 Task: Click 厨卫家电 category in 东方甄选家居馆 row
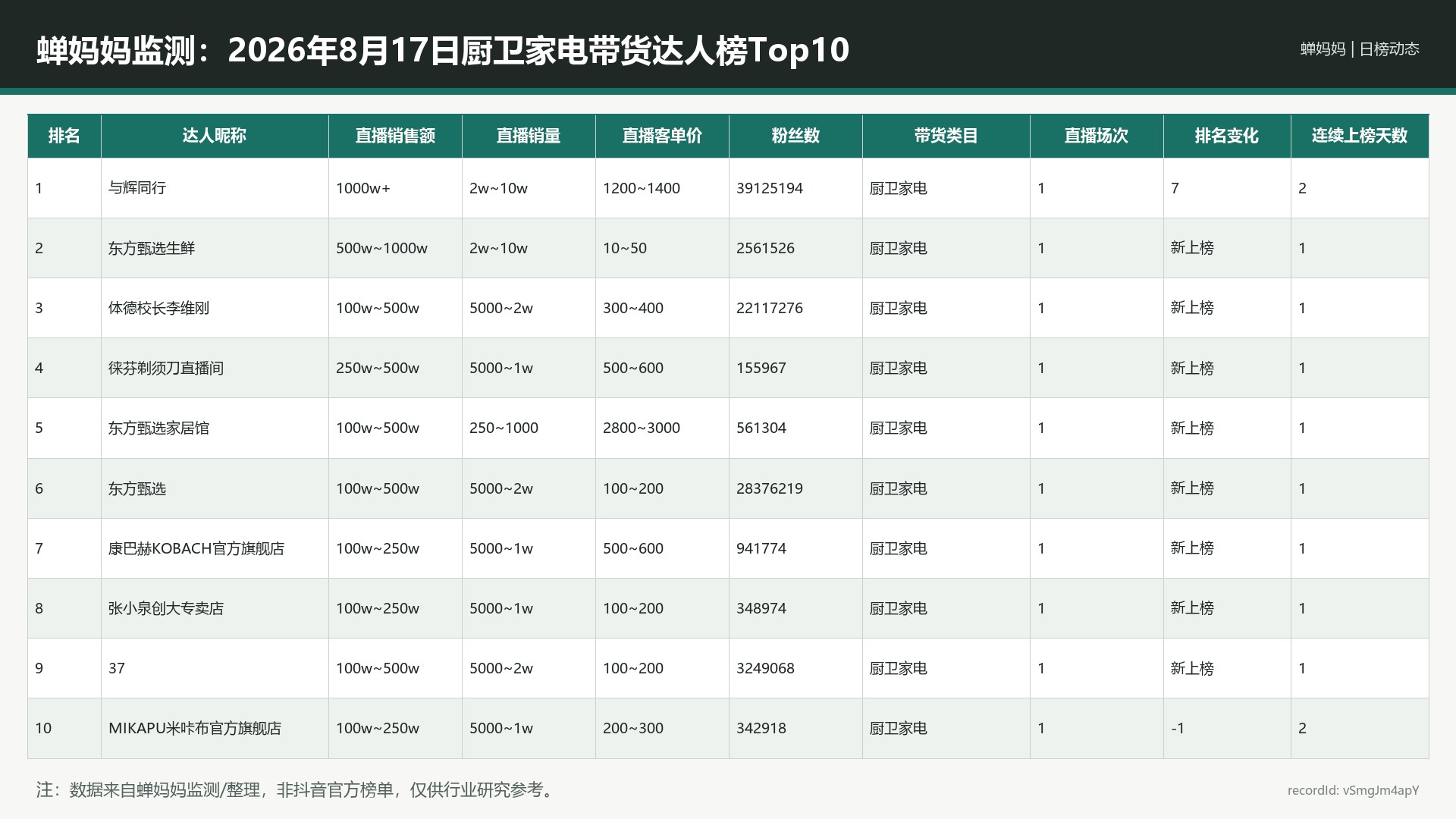point(899,428)
